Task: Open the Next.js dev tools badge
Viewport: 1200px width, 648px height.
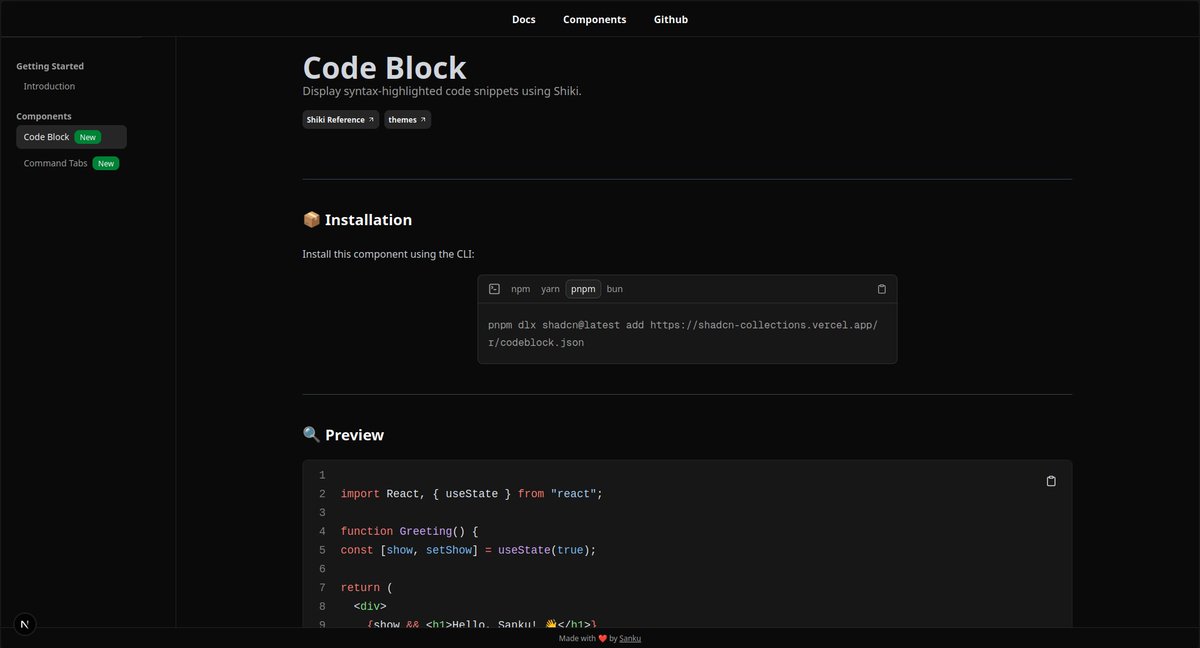Action: 25,624
